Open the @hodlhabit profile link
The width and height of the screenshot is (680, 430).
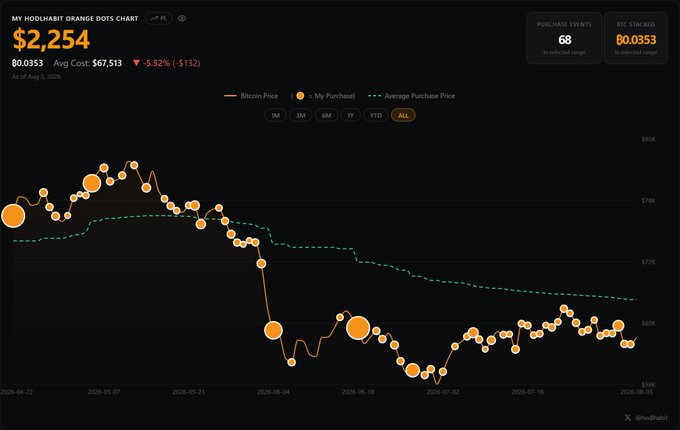pyautogui.click(x=651, y=418)
